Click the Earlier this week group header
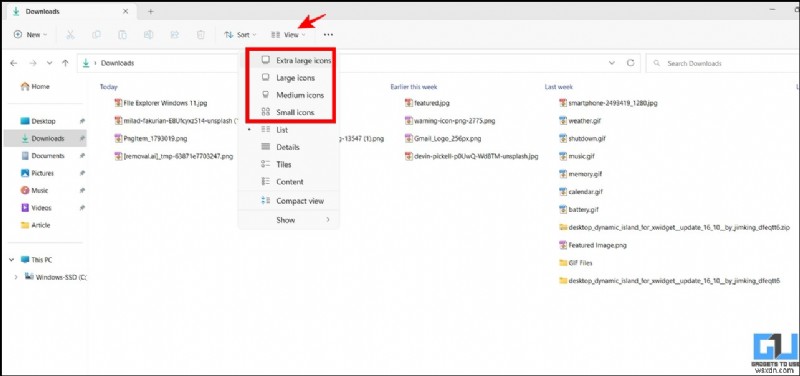Screen dimensions: 800x376 coord(414,87)
